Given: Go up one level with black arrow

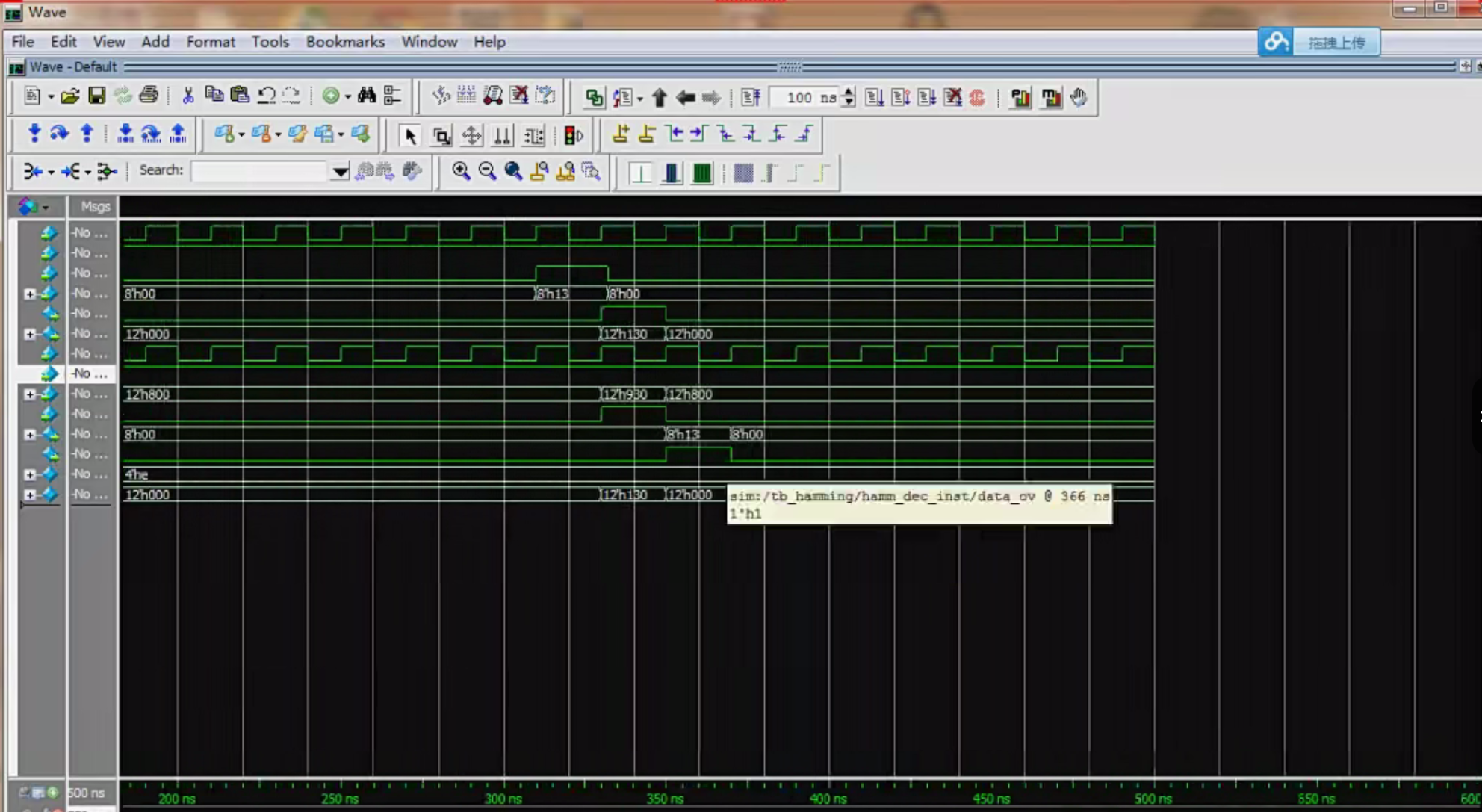Looking at the screenshot, I should pos(659,98).
